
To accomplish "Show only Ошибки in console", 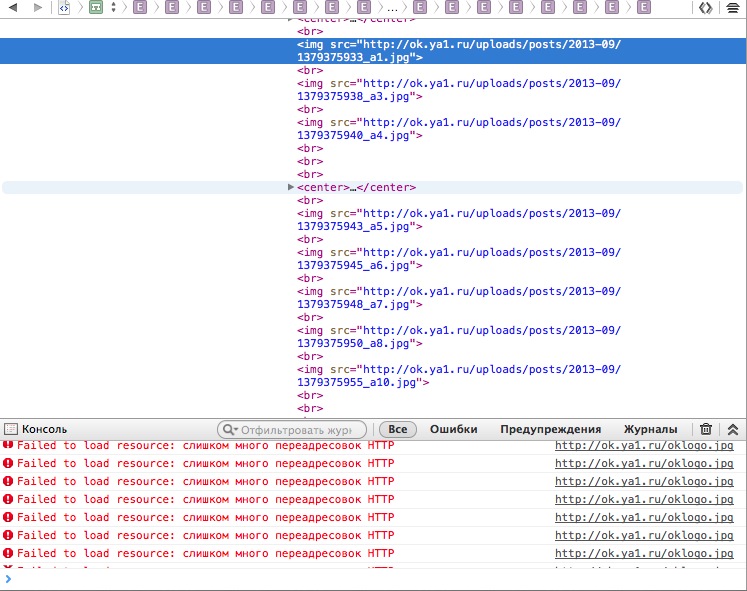I will point(453,429).
